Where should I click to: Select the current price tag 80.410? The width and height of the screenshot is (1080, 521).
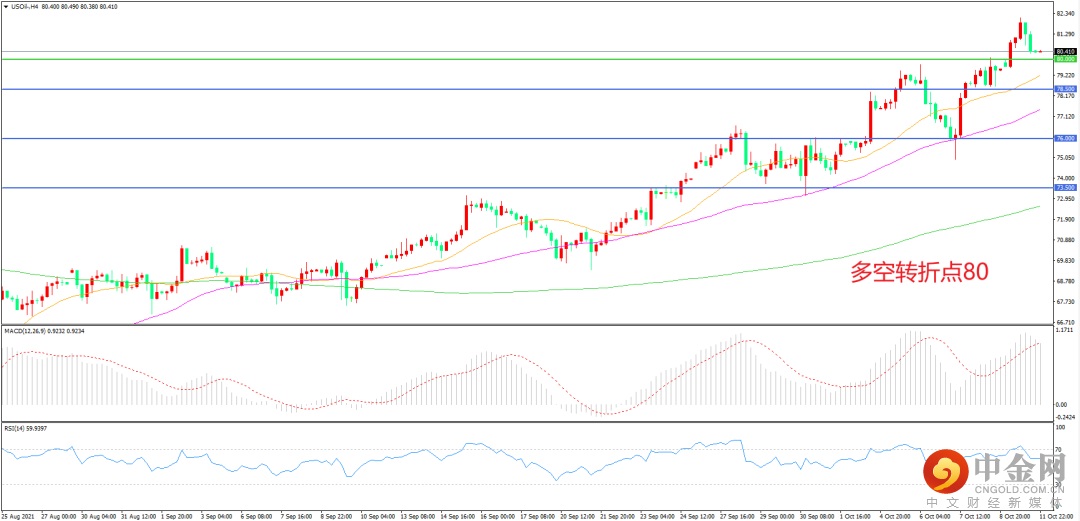1066,52
